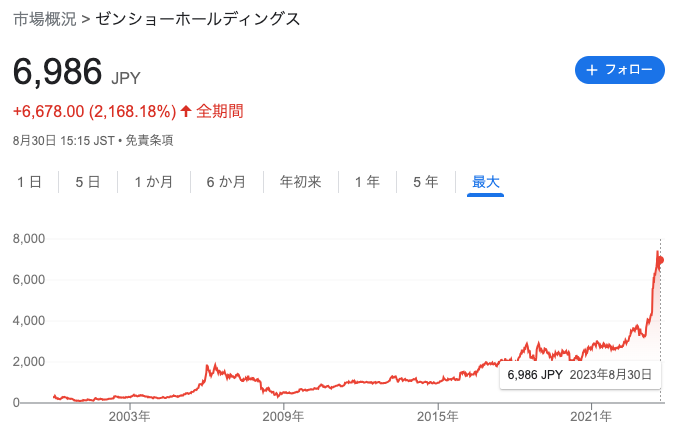Viewport: 677px width, 432px height.
Task: Open the 免責条項 disclaimer link
Action: click(149, 140)
